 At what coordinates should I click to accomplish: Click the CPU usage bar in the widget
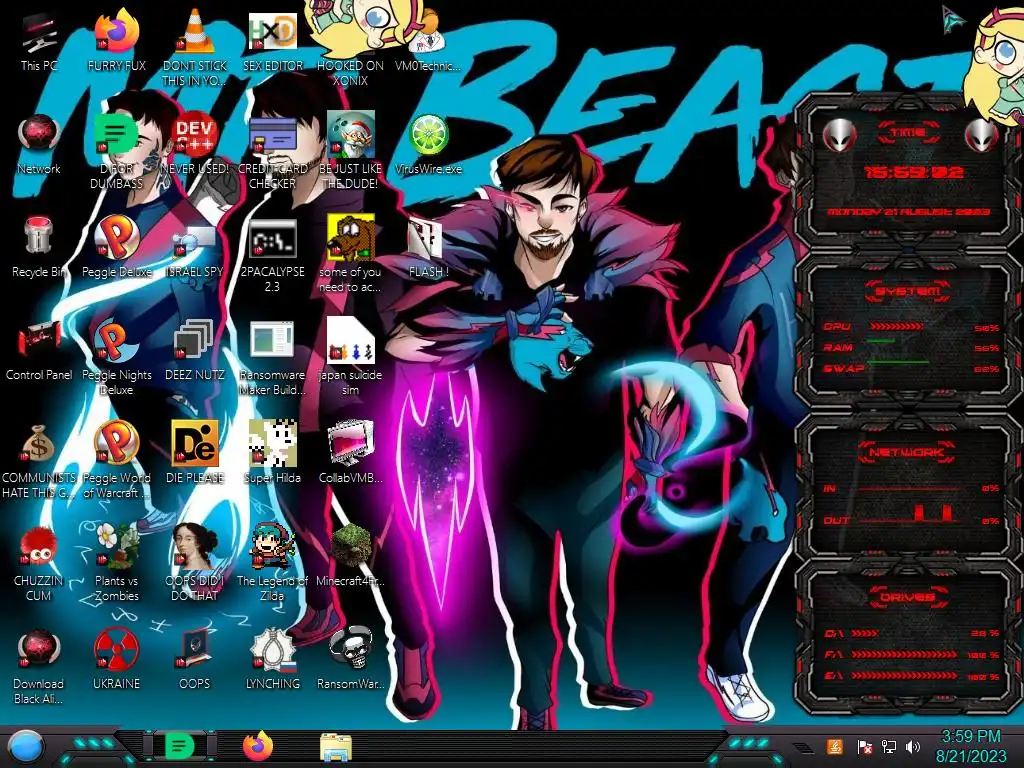(x=895, y=327)
